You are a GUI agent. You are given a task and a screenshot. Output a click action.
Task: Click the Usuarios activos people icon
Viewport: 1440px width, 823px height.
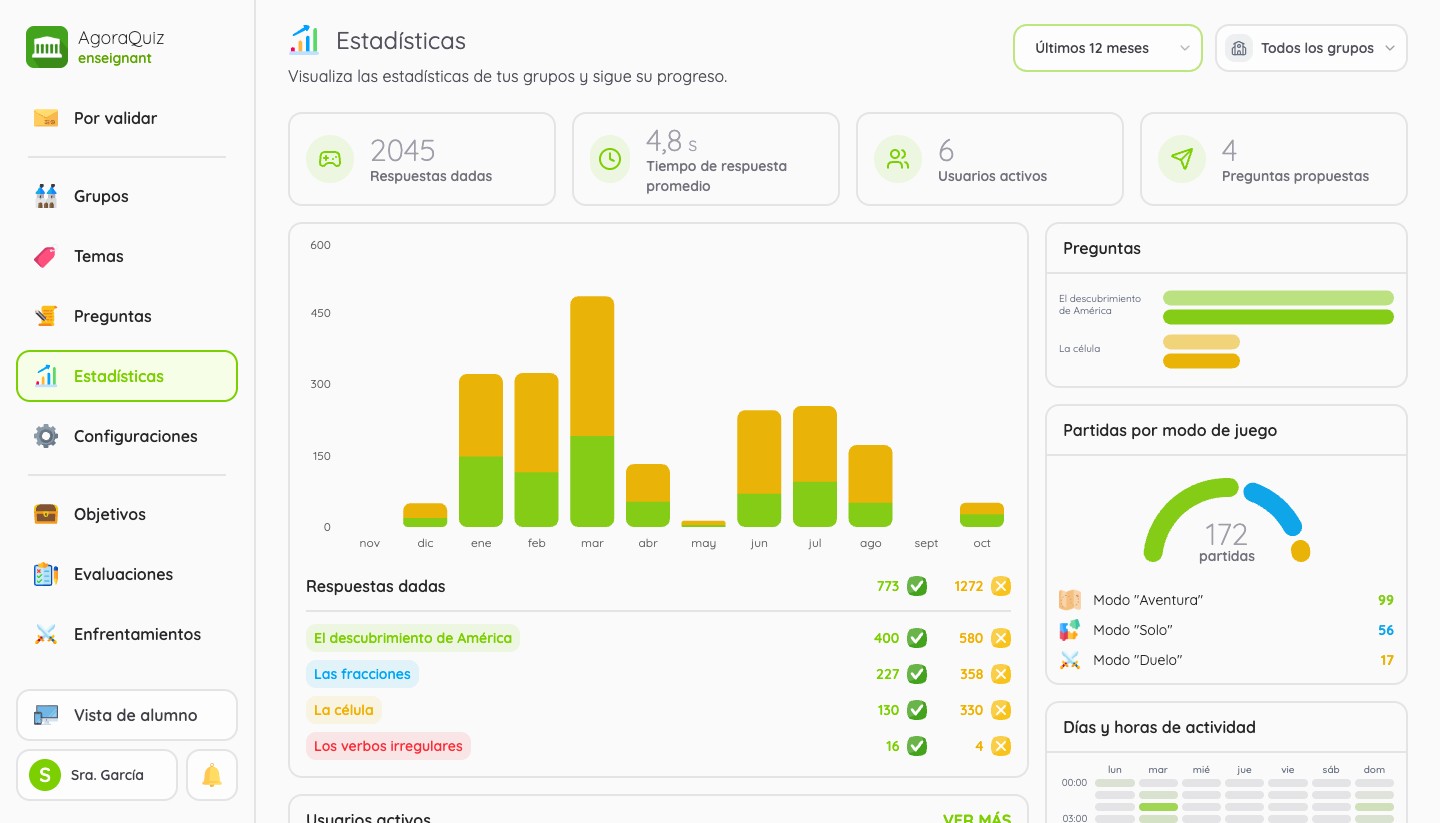(x=898, y=159)
